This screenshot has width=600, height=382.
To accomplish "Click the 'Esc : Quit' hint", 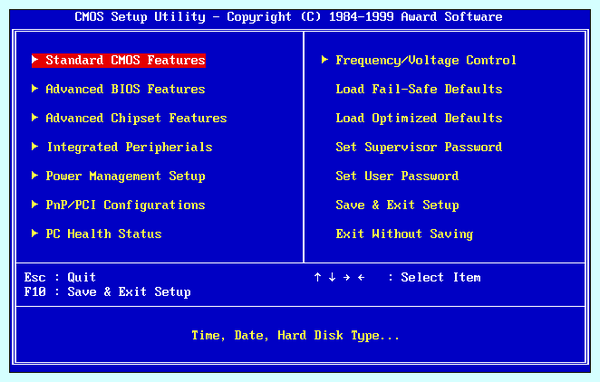I will 60,277.
